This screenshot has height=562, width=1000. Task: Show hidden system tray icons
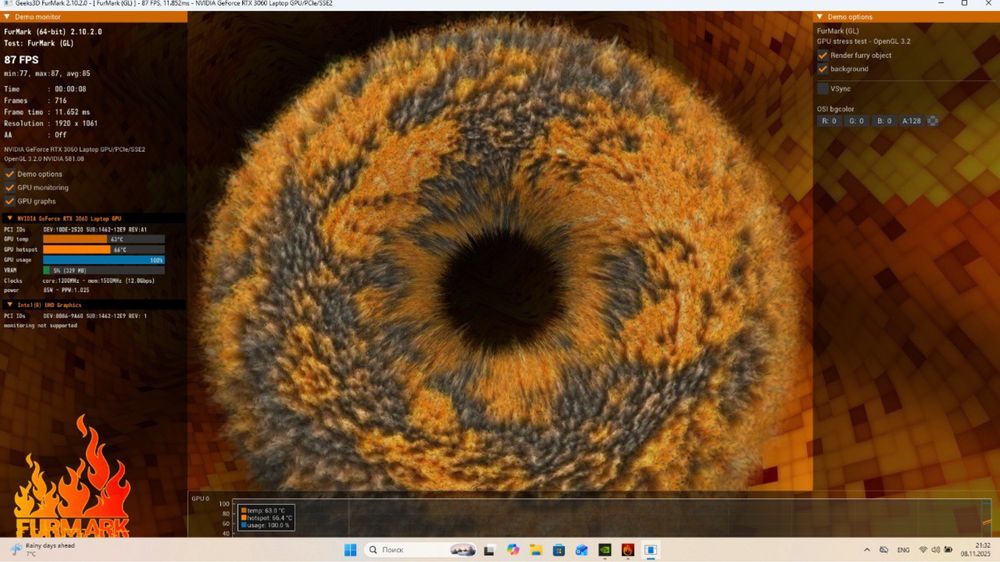[866, 550]
